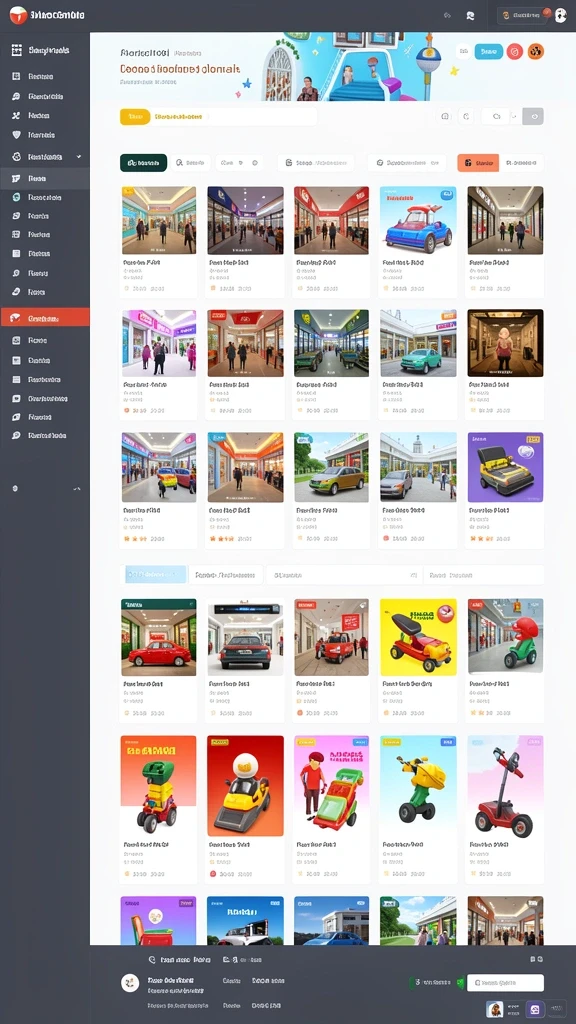Click the grid icon at the top of the sidebar
Viewport: 576px width, 1024px height.
(17, 50)
